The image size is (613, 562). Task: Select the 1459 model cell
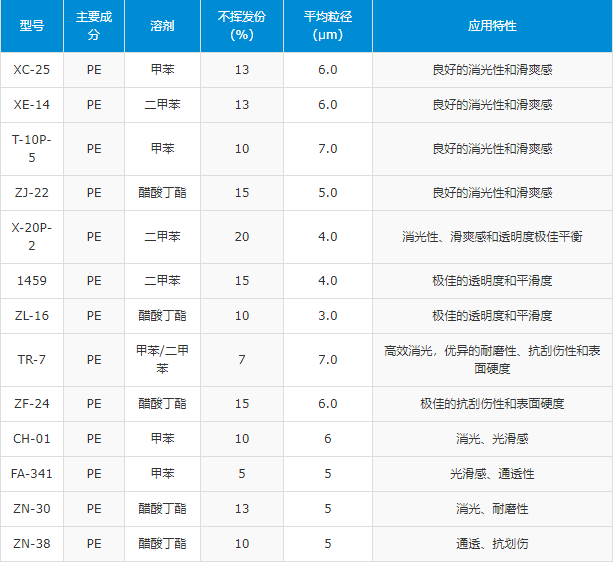point(31,281)
